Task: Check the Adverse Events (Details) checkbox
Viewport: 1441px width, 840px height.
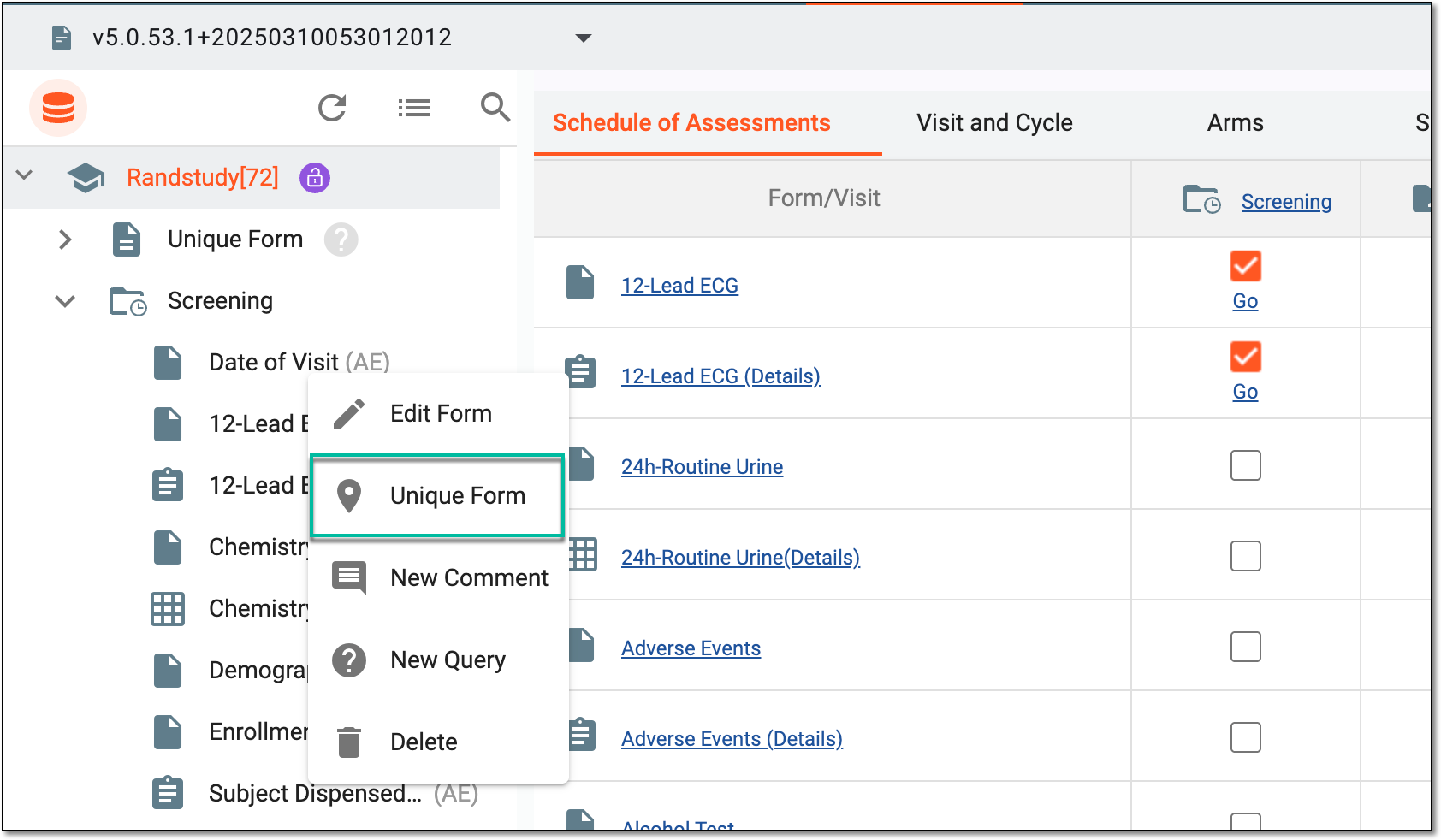Action: (x=1246, y=737)
